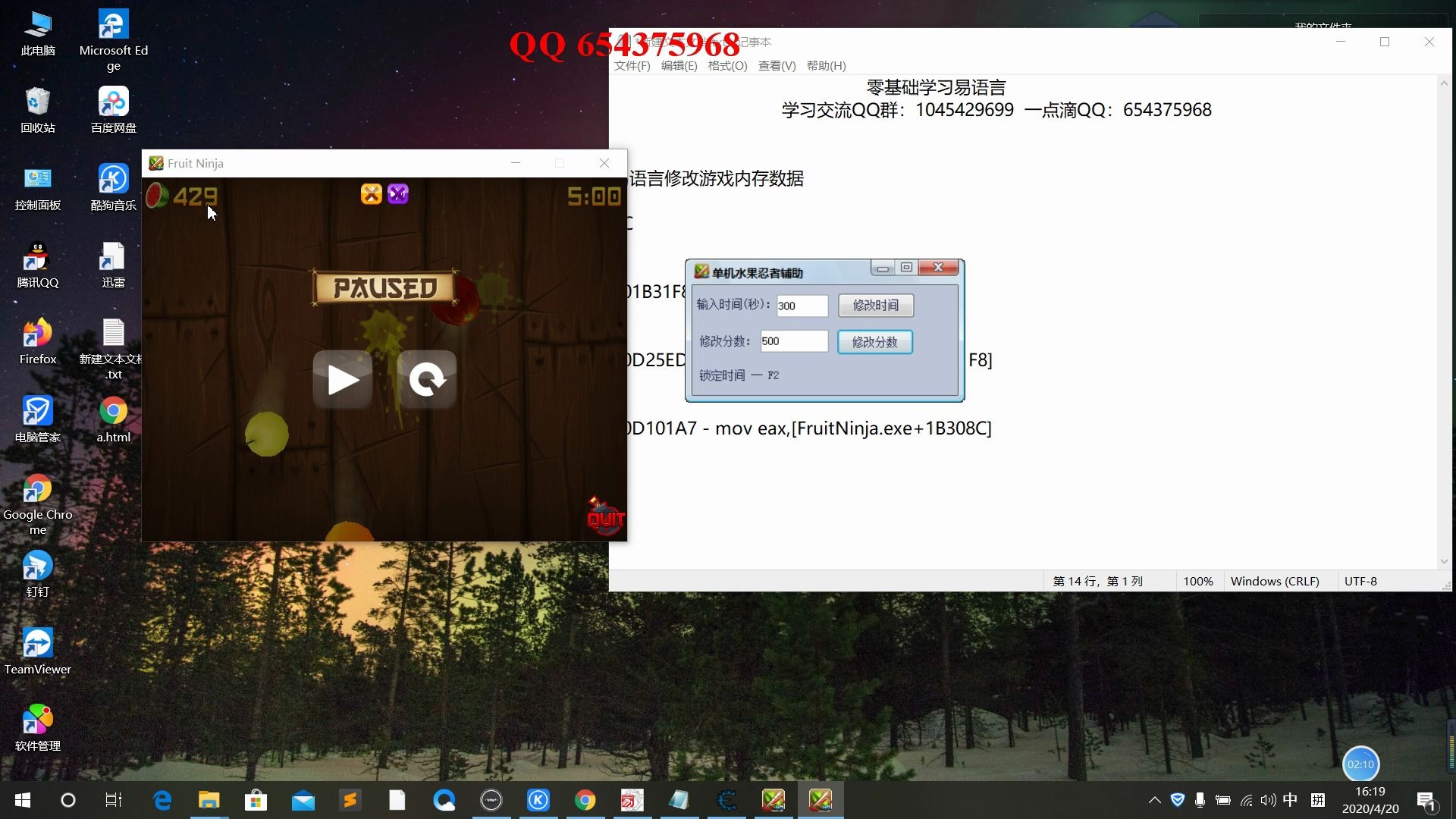Open 迅雷 desktop icon

114,265
